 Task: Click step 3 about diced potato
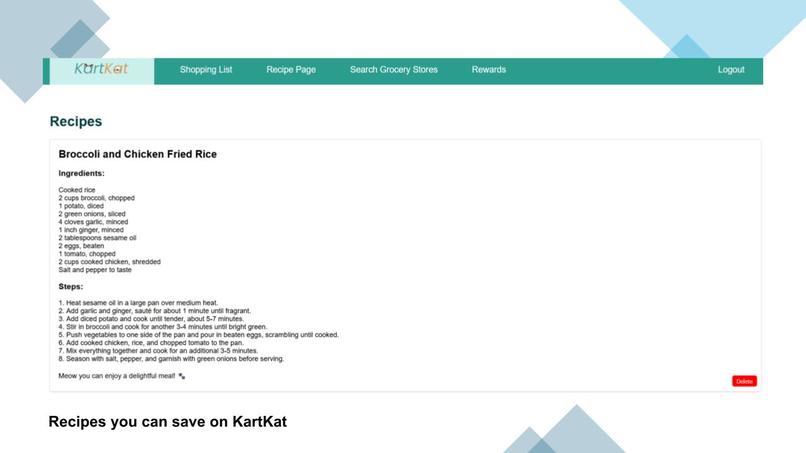tap(151, 319)
